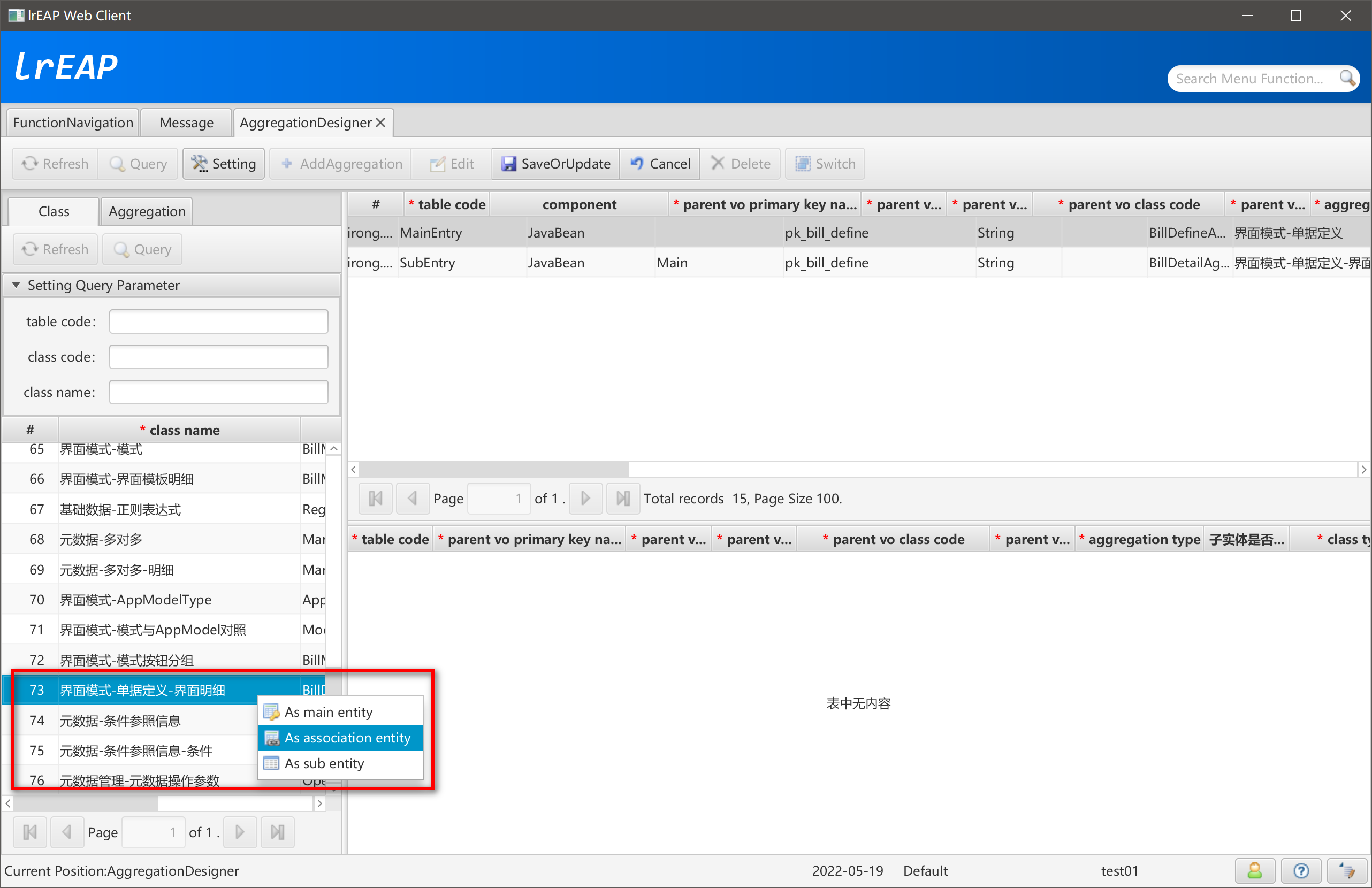Select the SubEntry row in aggregation table
Screen dimensions: 1372x888
[859, 263]
